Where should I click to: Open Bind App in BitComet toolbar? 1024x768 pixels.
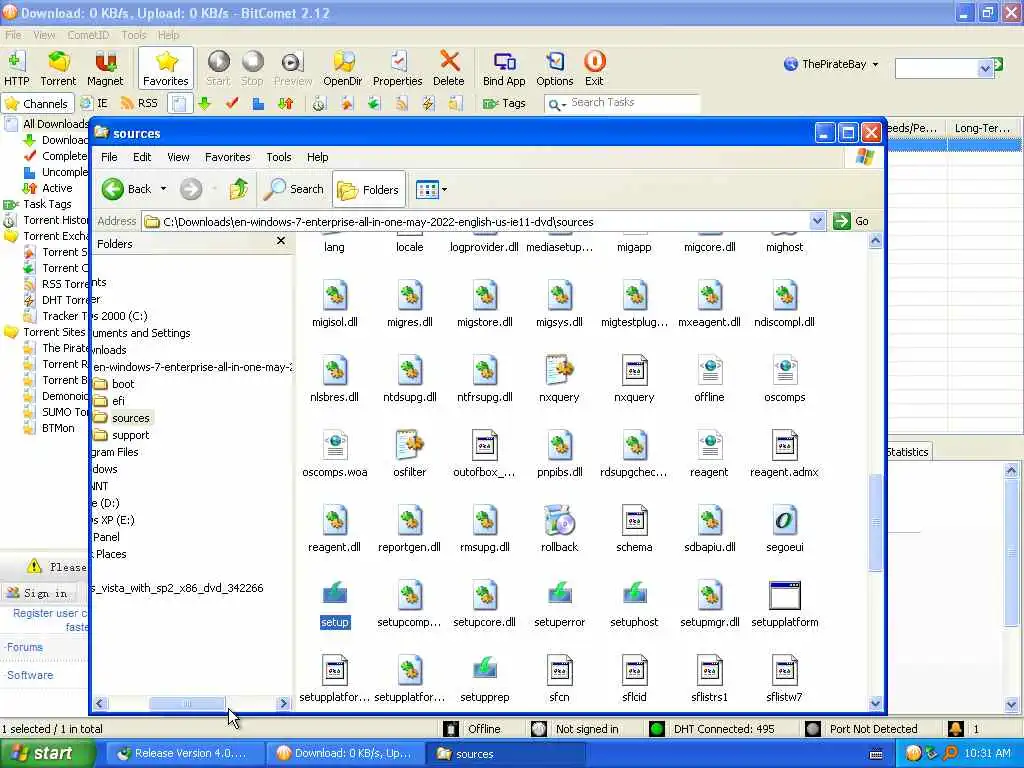pyautogui.click(x=504, y=69)
